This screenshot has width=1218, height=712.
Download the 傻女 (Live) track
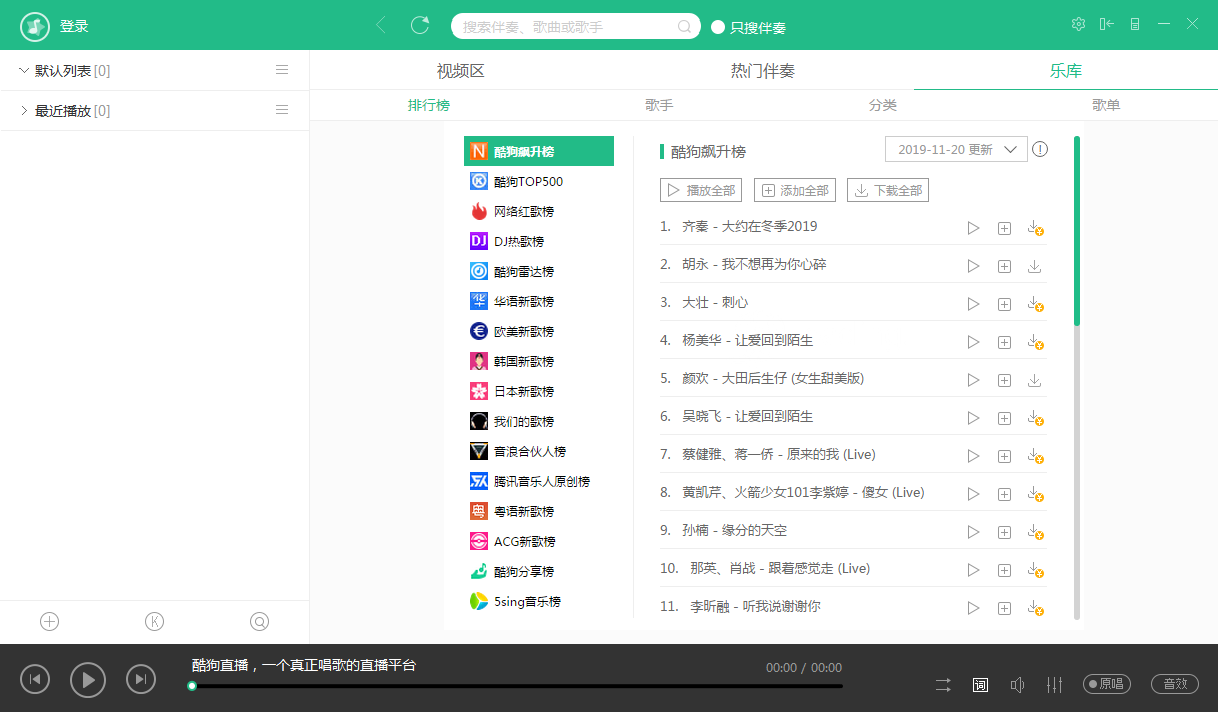[1035, 494]
